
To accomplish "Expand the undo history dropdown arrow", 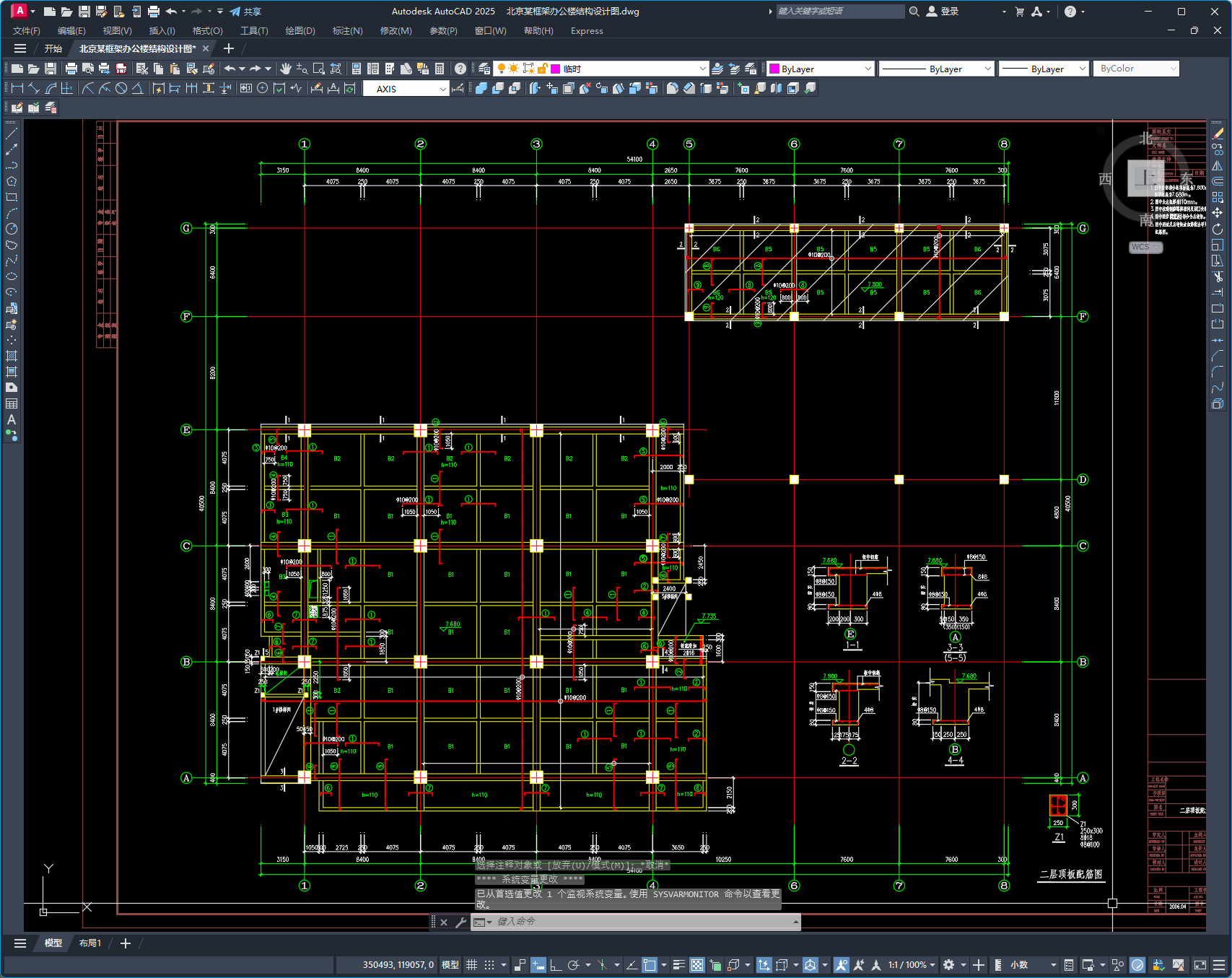I will coord(241,69).
